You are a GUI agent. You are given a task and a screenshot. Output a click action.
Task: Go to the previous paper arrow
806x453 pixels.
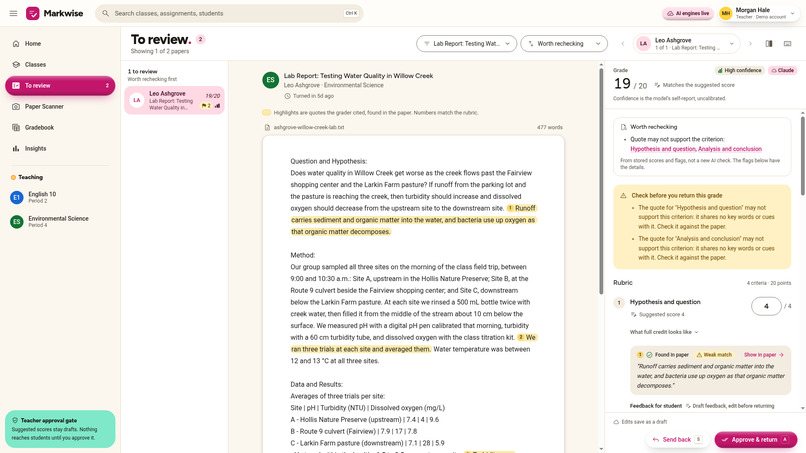pyautogui.click(x=623, y=44)
